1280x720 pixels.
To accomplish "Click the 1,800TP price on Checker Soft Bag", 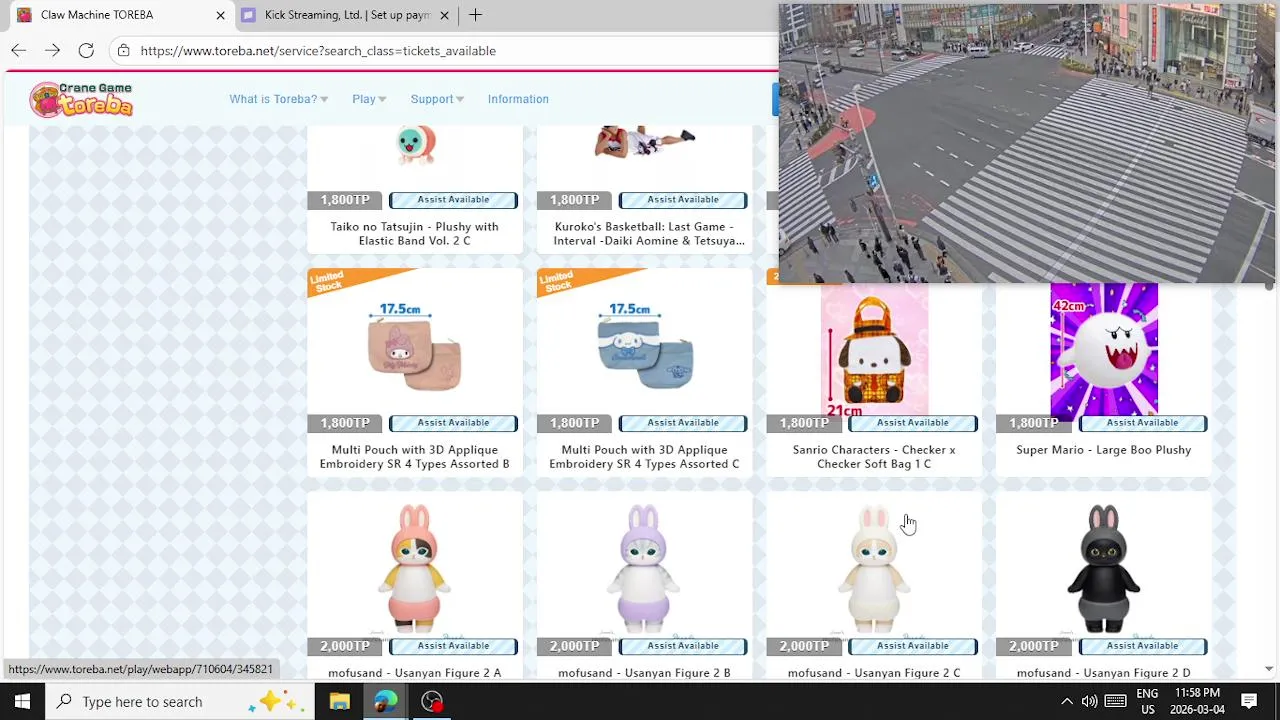I will (x=804, y=423).
